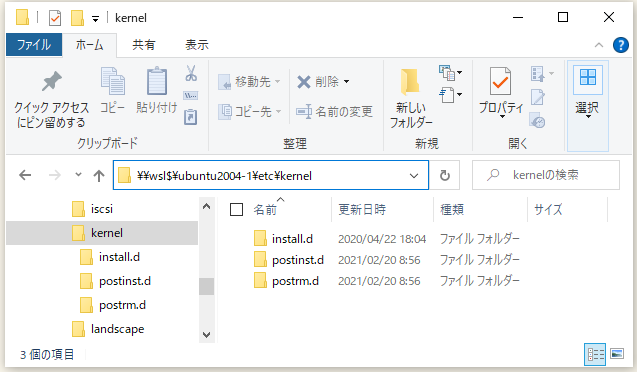Click the Edit file ribbon icon
The height and width of the screenshot is (372, 637).
537,97
